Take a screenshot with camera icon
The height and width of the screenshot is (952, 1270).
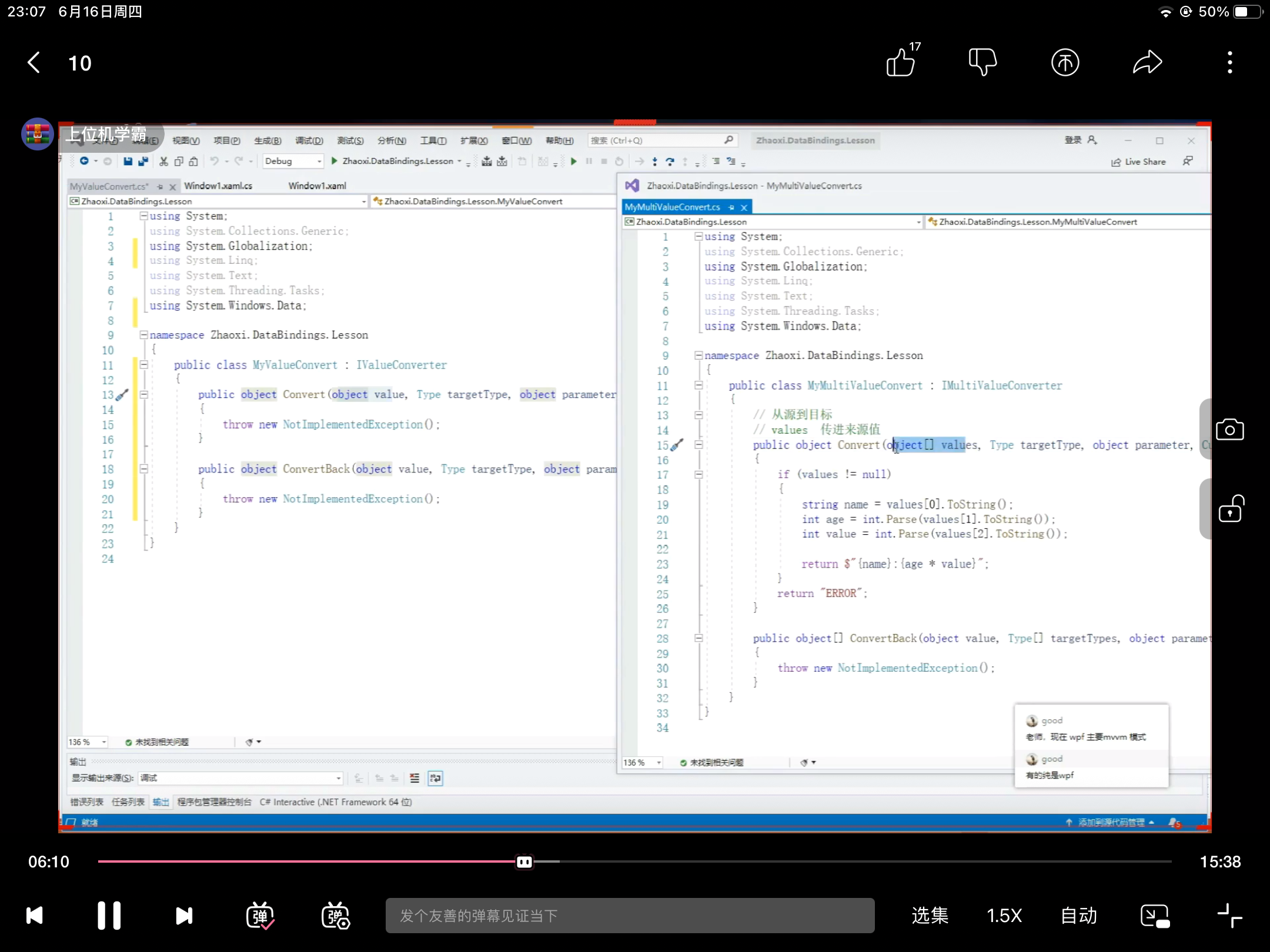[1229, 430]
